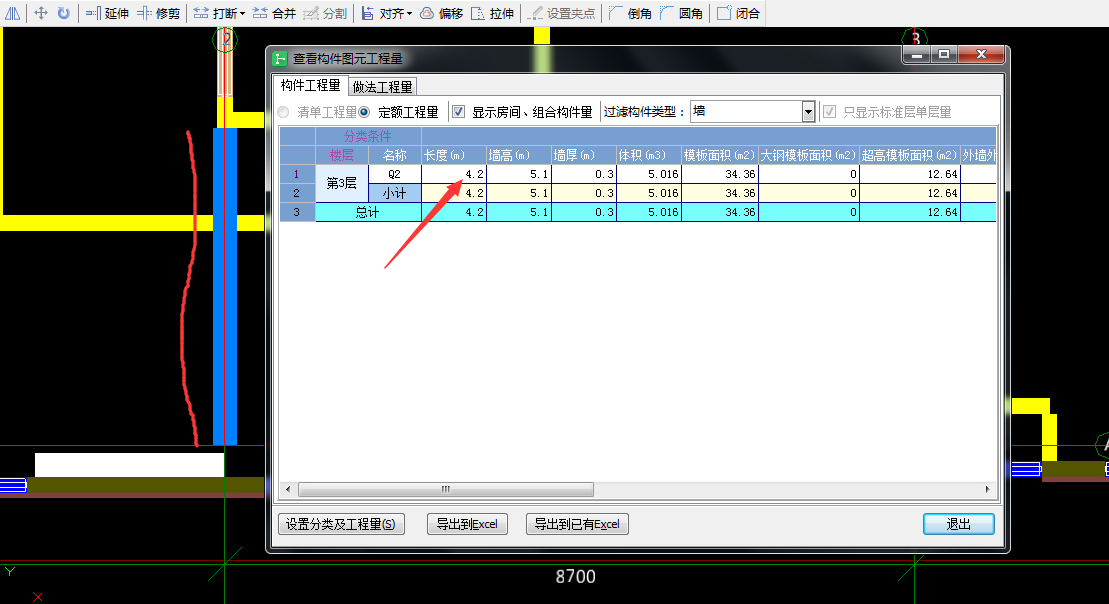Select the Move tool icon

[x=41, y=13]
